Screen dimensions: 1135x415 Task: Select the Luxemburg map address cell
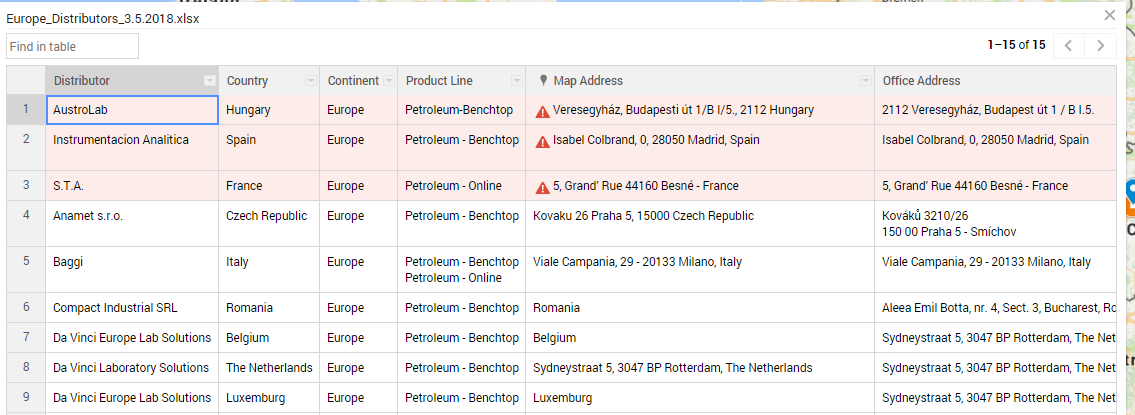(700, 398)
